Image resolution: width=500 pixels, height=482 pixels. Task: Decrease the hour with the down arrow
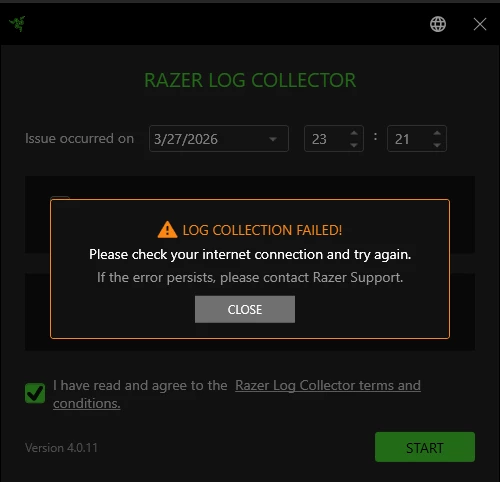click(354, 145)
